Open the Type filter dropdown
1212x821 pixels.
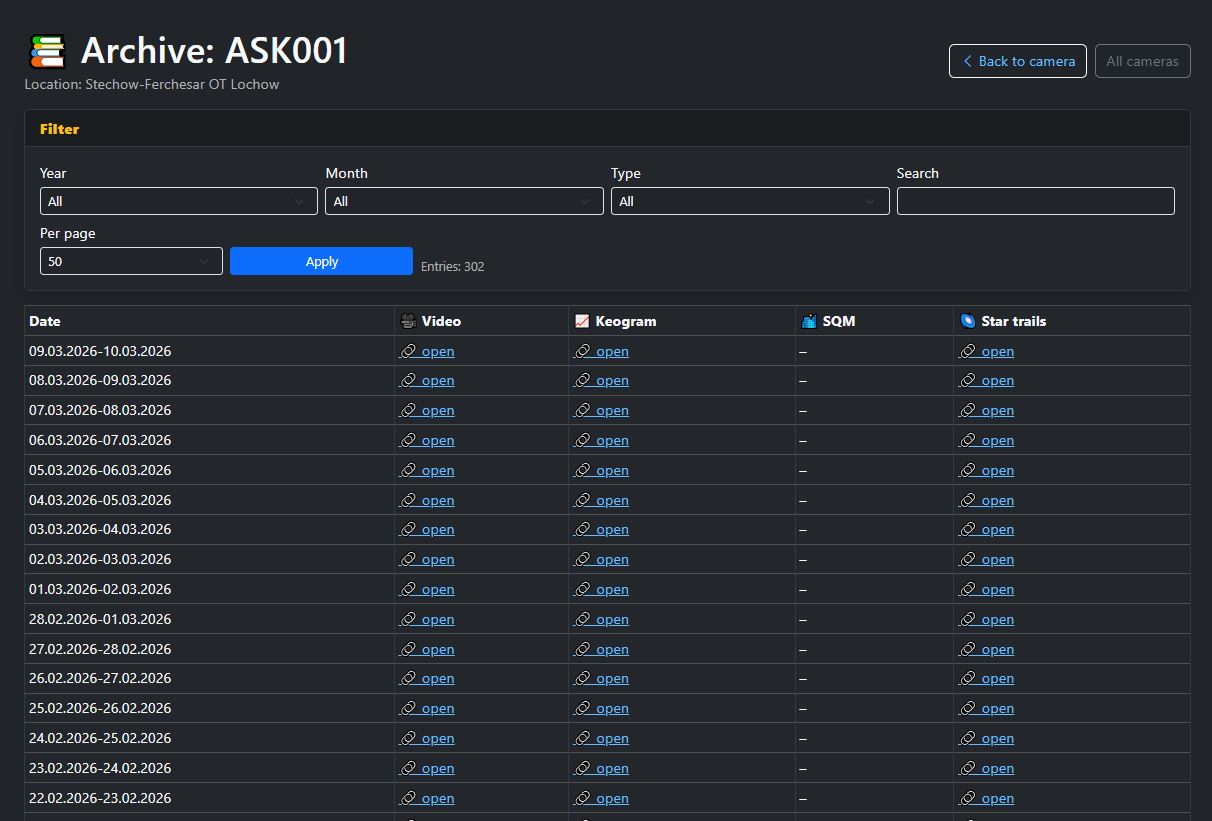[x=750, y=201]
